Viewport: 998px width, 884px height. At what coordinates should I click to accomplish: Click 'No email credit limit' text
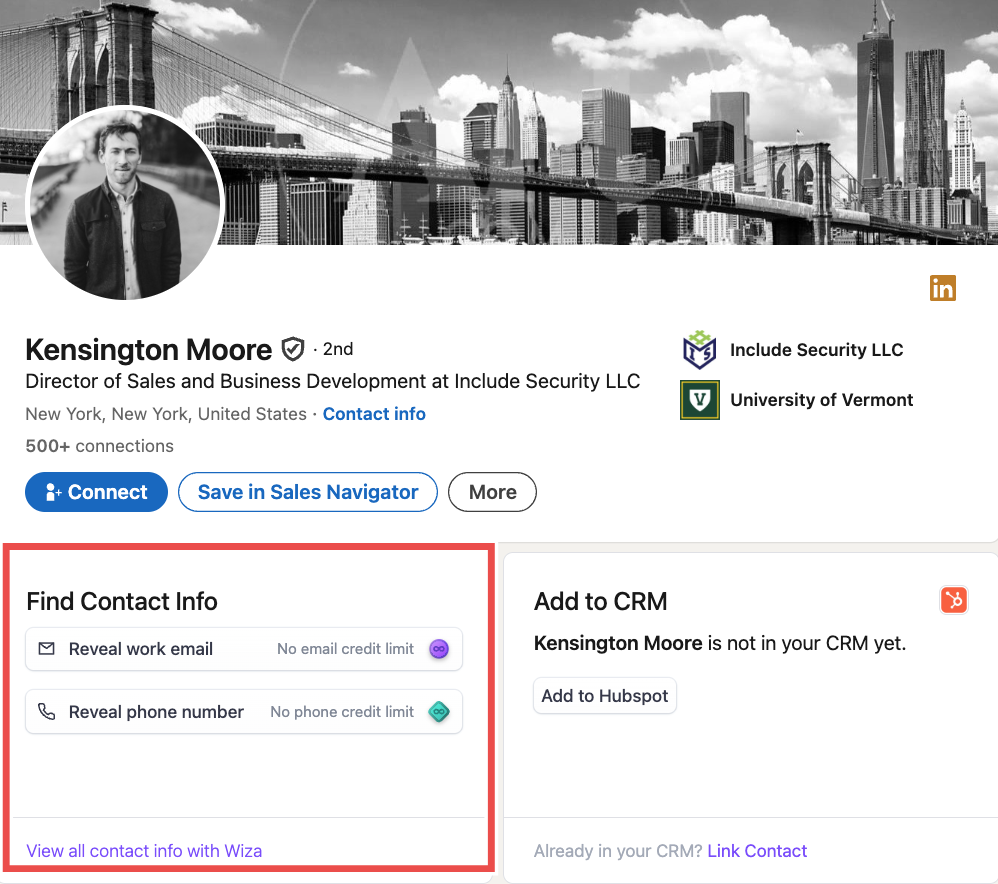tap(346, 649)
